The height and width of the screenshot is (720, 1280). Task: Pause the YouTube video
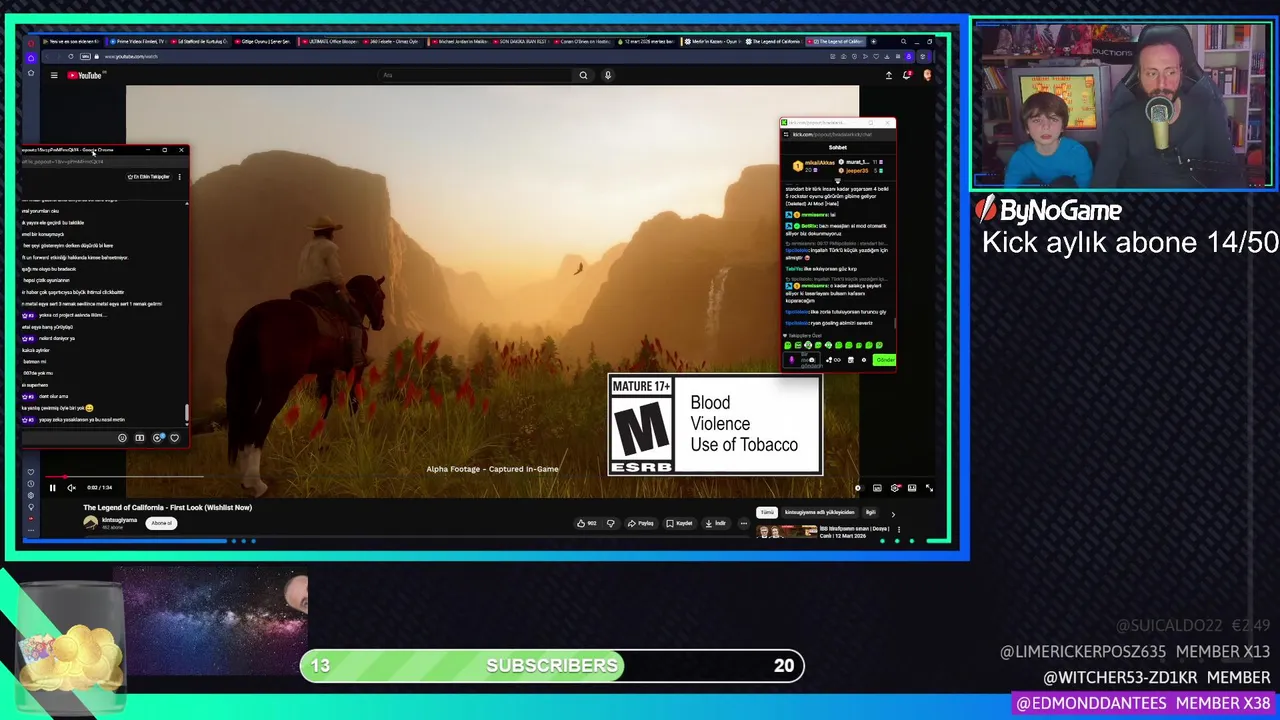(53, 488)
